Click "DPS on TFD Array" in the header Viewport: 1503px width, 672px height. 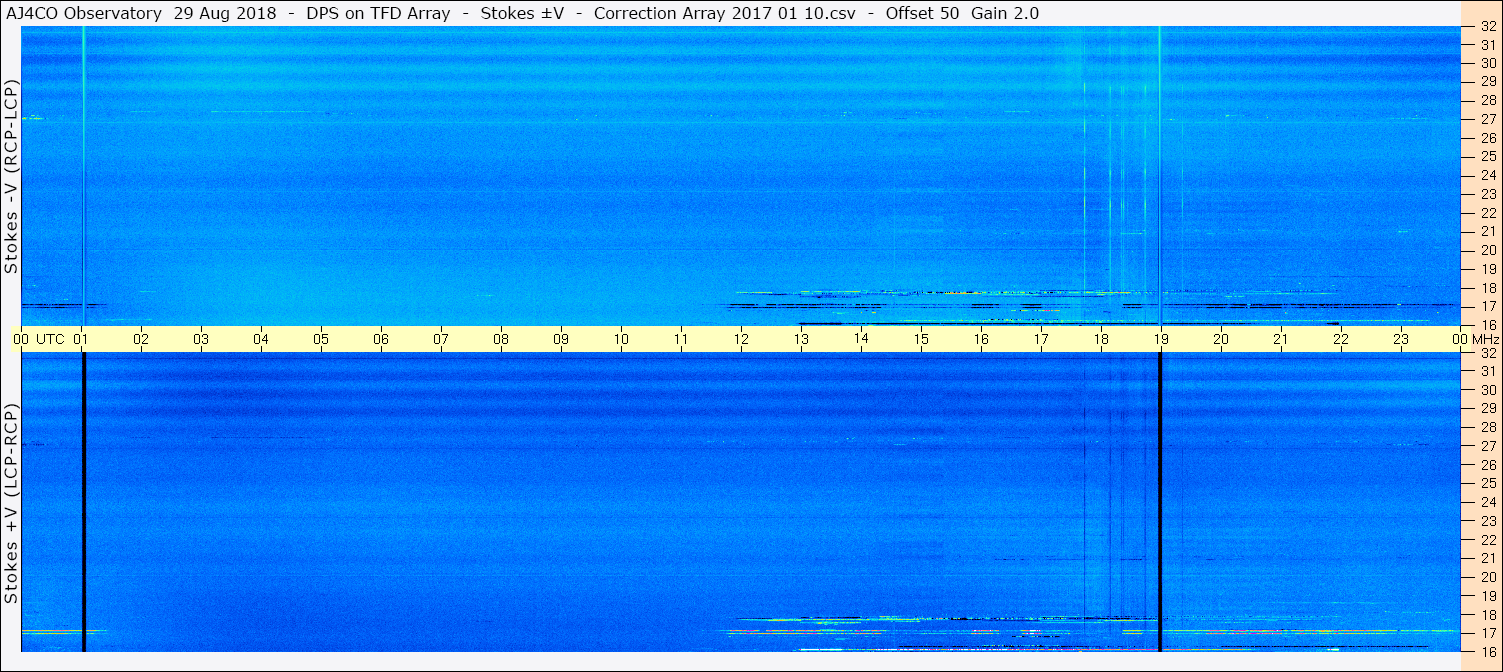(379, 14)
